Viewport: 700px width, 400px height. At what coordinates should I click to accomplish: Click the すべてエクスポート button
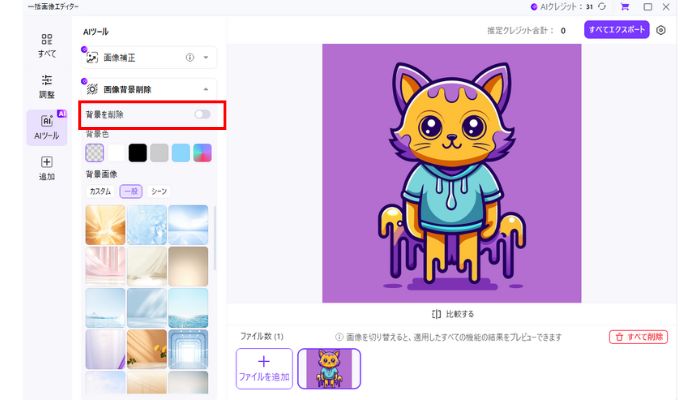pos(617,30)
